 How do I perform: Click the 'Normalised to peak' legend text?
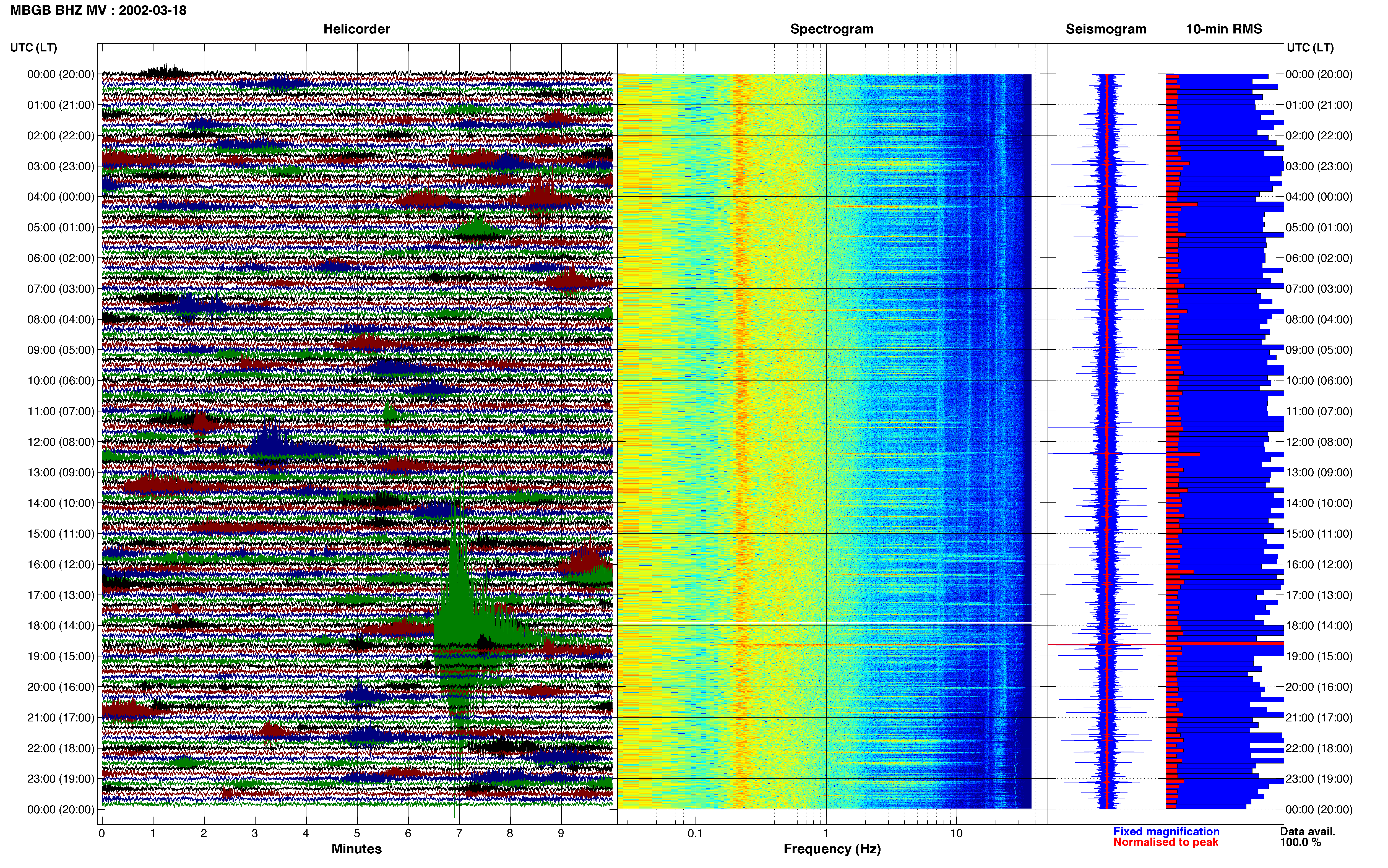click(x=1165, y=842)
